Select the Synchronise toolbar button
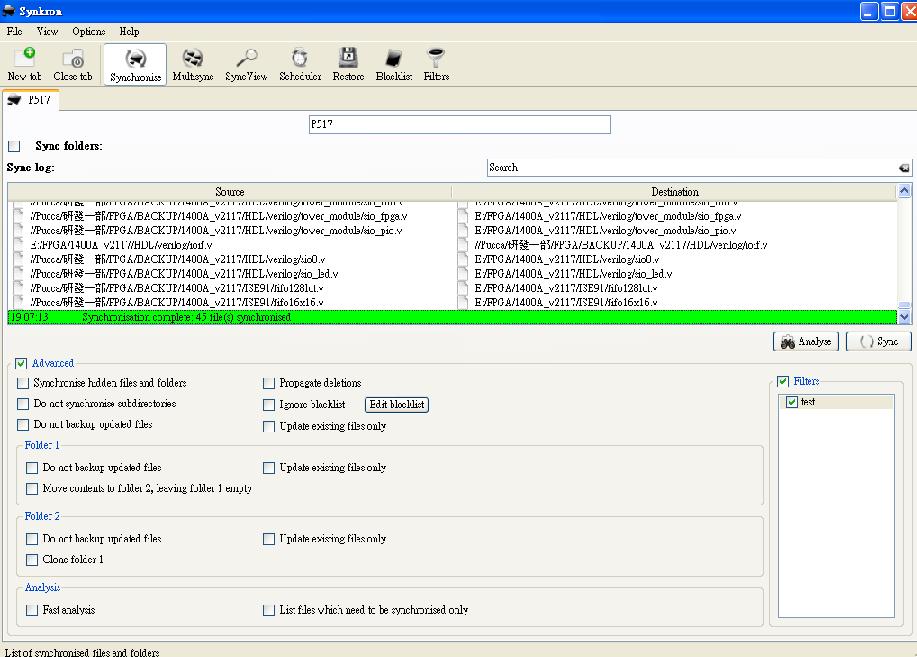Viewport: 917px width, 657px height. point(135,64)
